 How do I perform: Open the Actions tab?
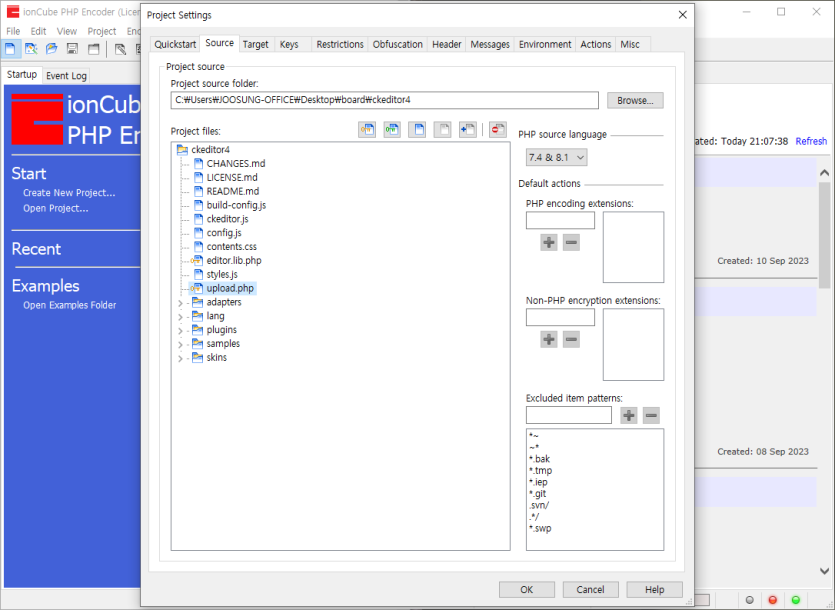coord(596,44)
